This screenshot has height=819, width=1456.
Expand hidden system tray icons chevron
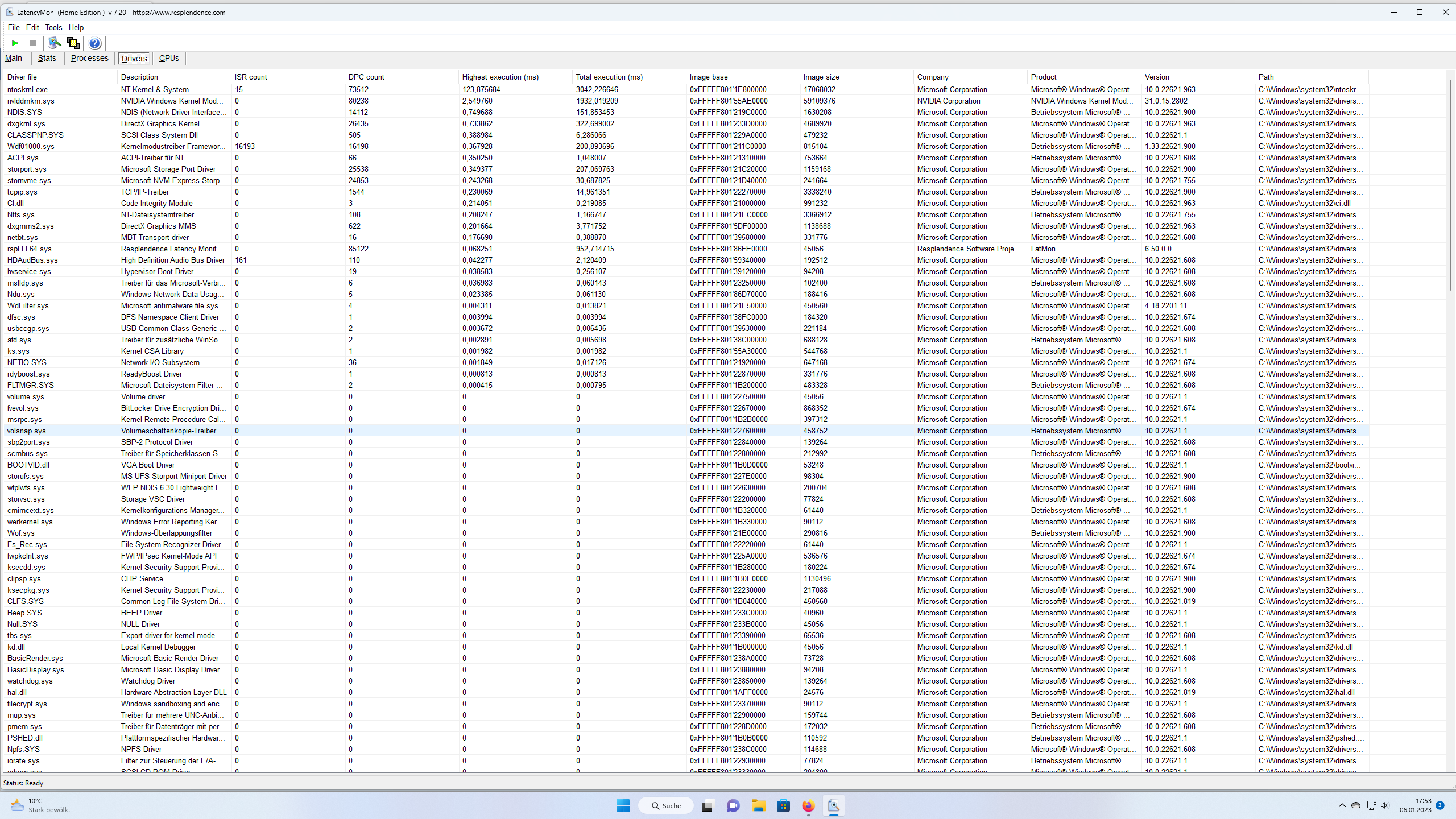pos(1342,805)
